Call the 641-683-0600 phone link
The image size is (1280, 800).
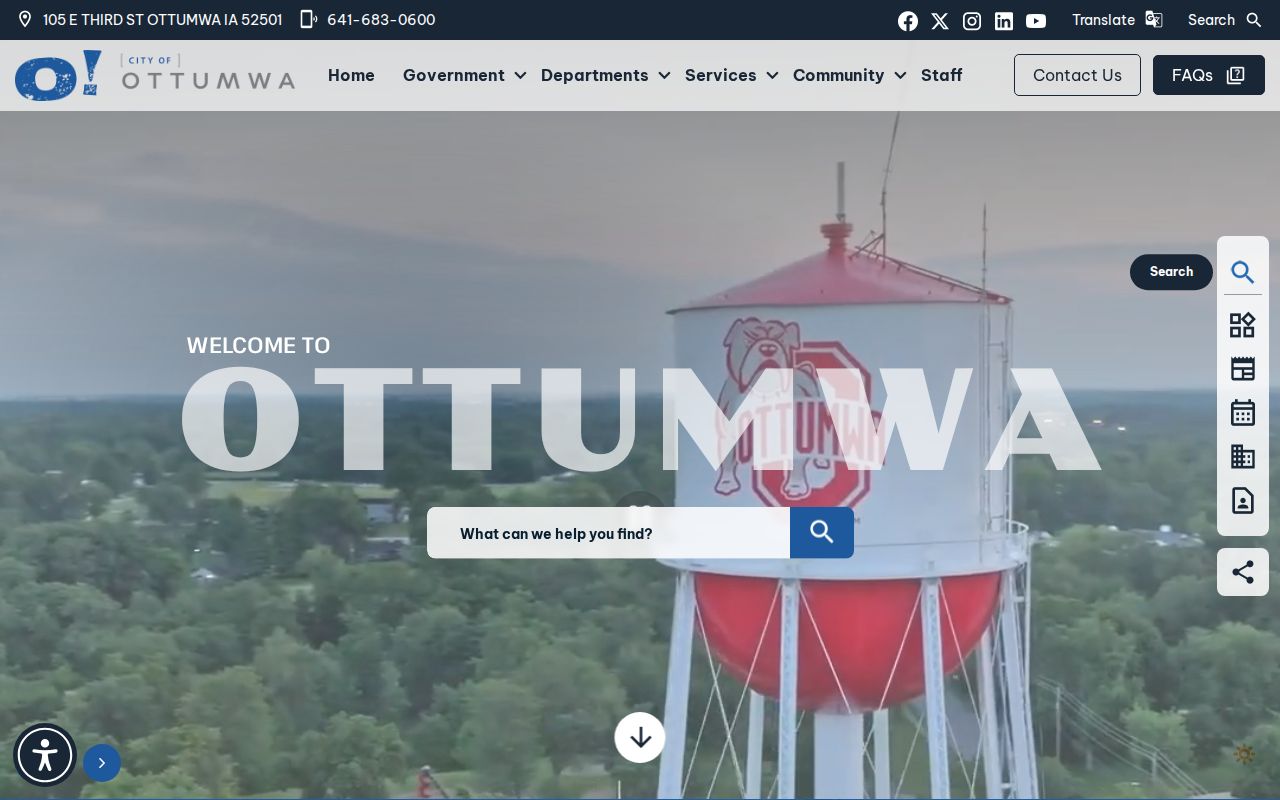pos(381,20)
